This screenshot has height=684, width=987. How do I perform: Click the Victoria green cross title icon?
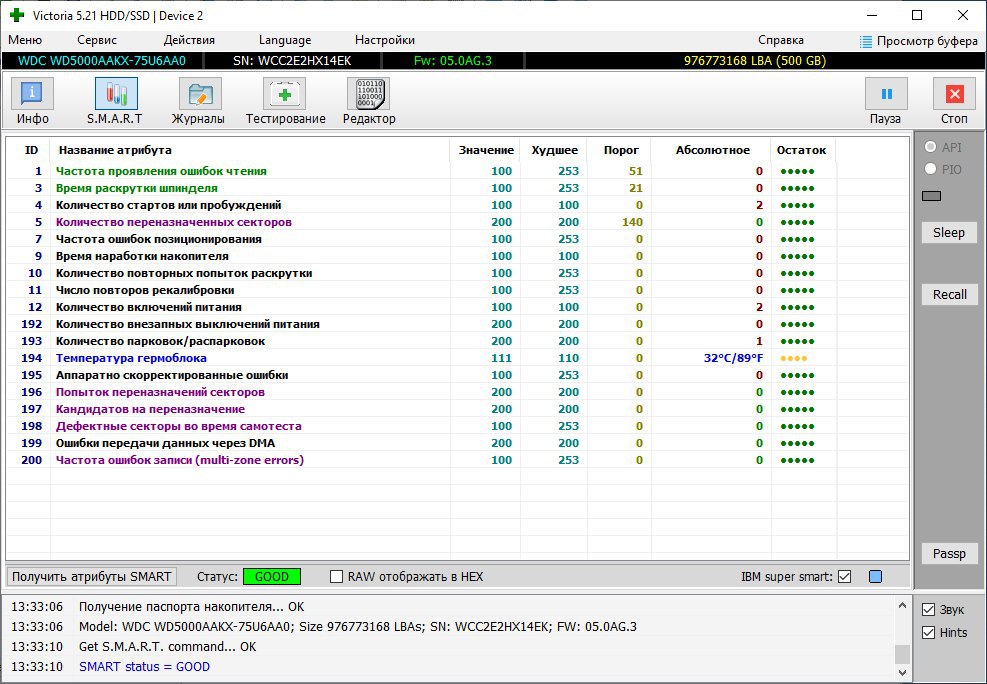[x=17, y=15]
